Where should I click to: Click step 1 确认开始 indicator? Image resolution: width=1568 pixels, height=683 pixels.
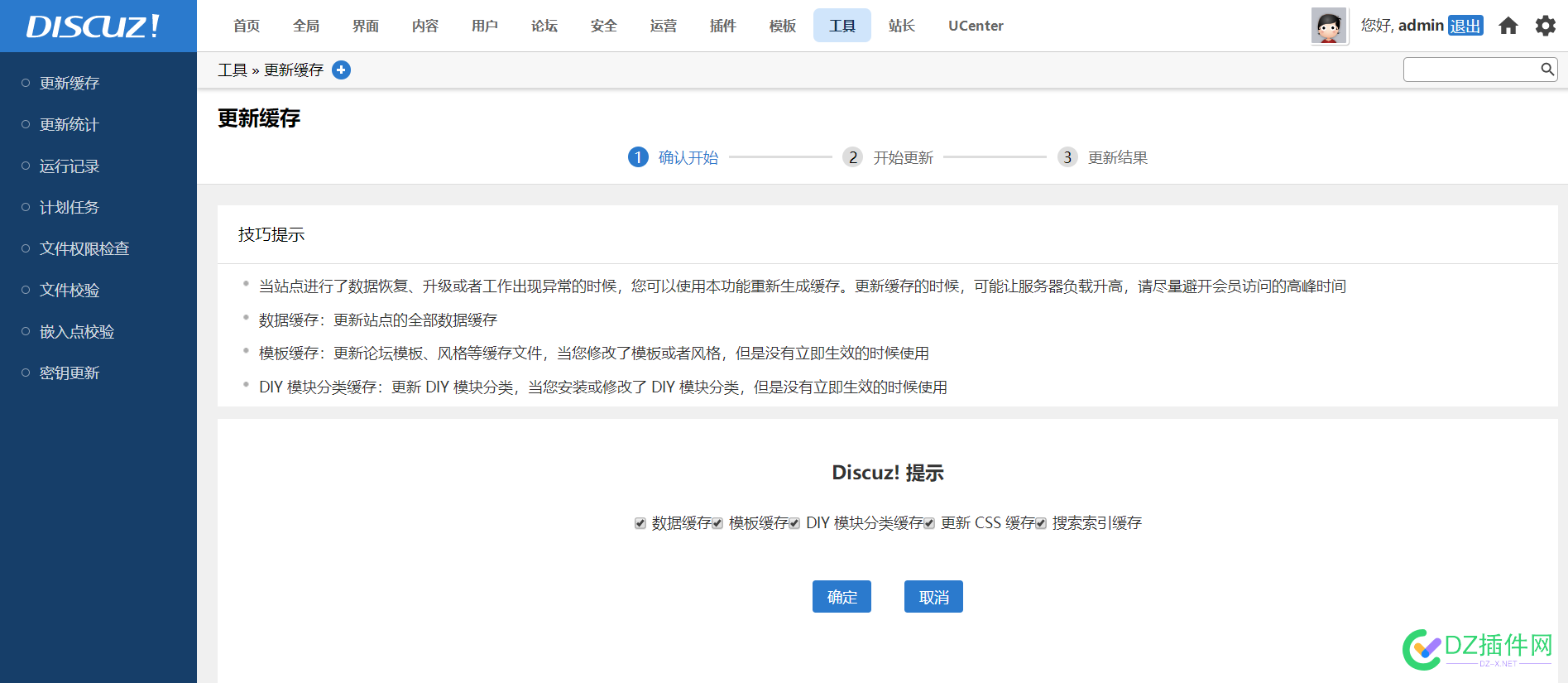pyautogui.click(x=674, y=157)
